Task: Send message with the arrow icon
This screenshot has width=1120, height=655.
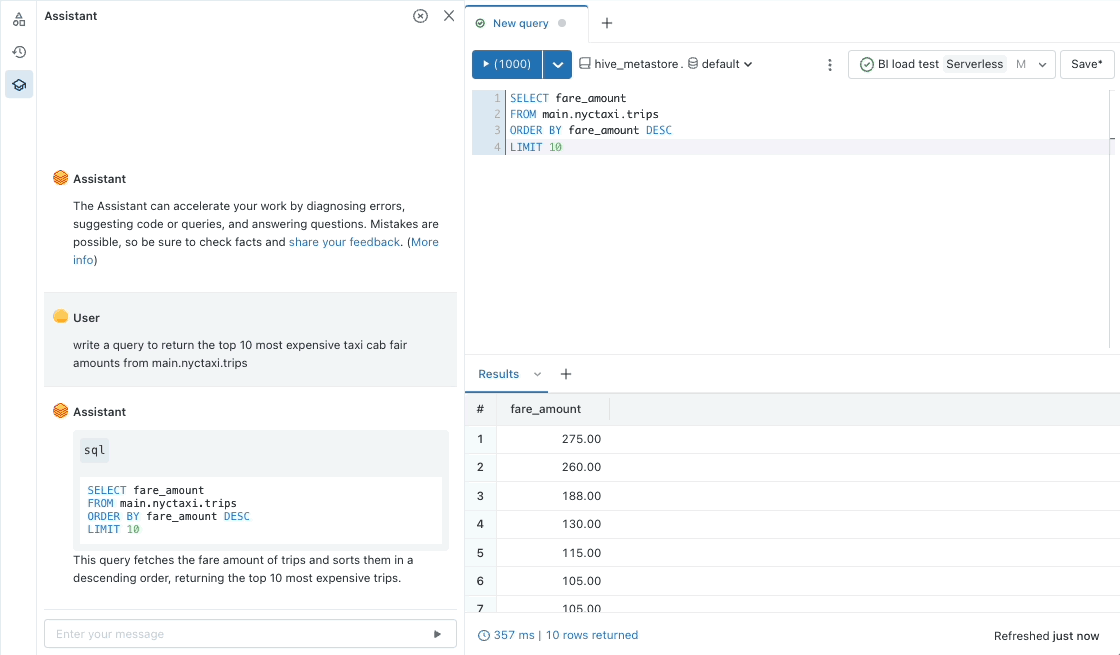Action: pos(437,634)
